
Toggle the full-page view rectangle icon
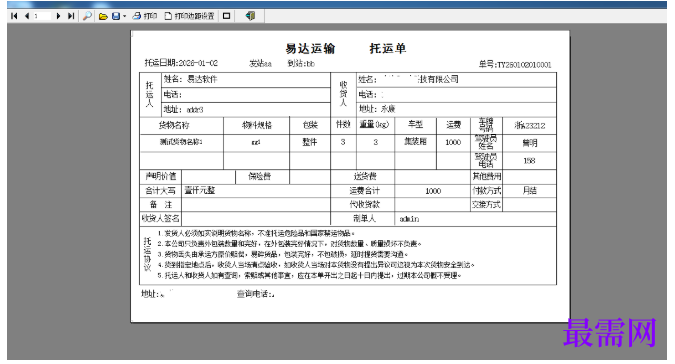(x=226, y=16)
